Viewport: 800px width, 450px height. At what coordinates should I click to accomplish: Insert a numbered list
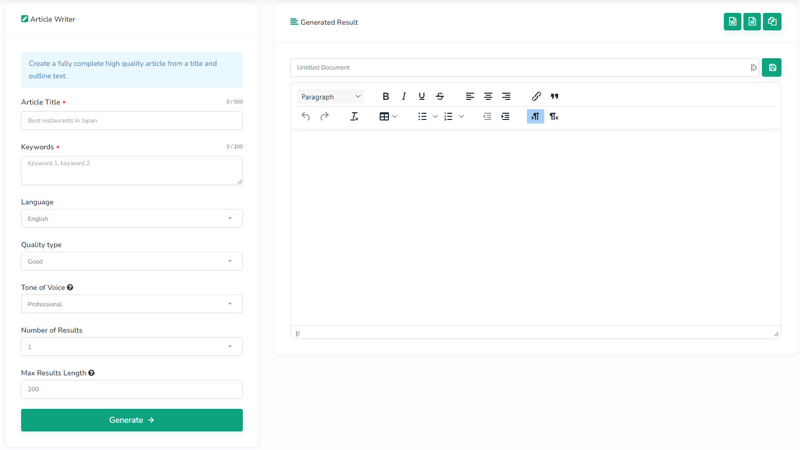point(448,116)
